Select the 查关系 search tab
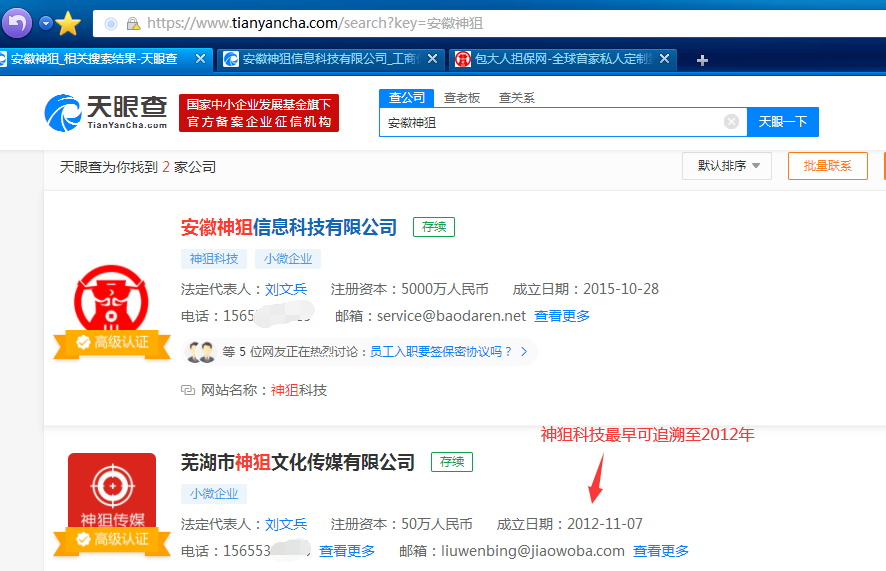This screenshot has height=571, width=886. pyautogui.click(x=516, y=97)
